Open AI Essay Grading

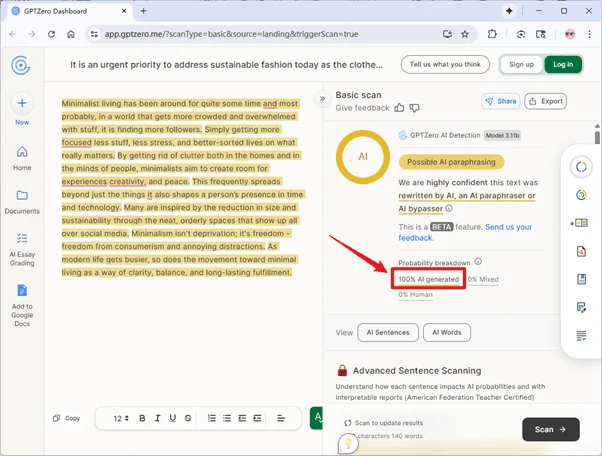pos(22,250)
